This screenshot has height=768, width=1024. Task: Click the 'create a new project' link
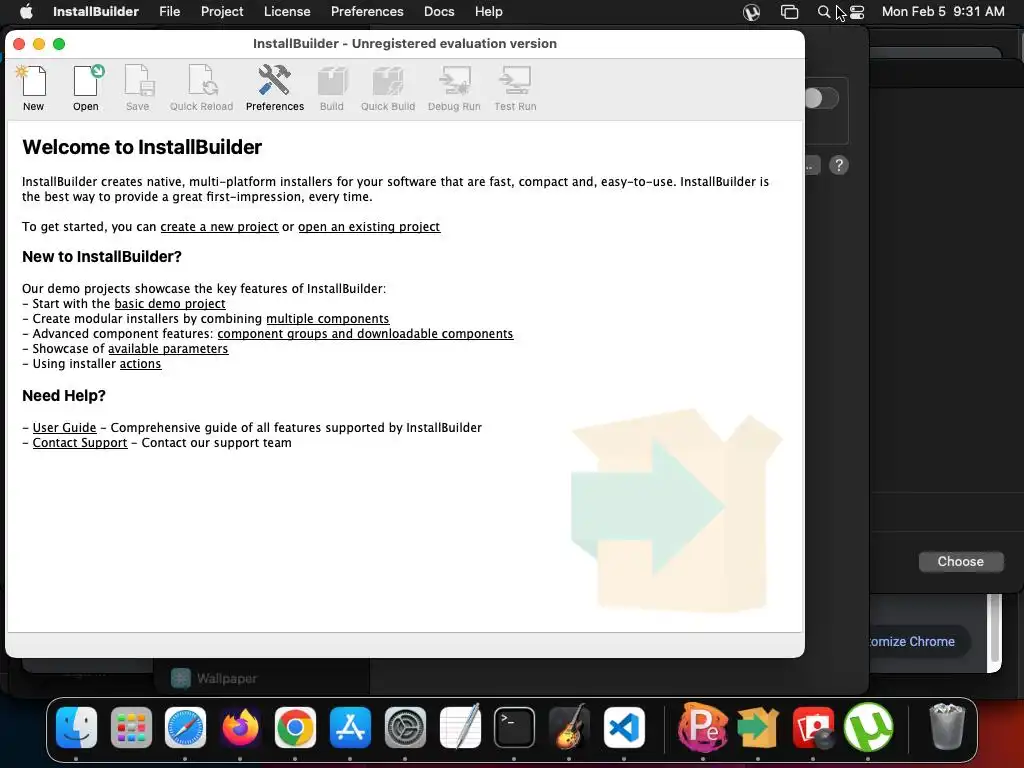[x=219, y=227]
